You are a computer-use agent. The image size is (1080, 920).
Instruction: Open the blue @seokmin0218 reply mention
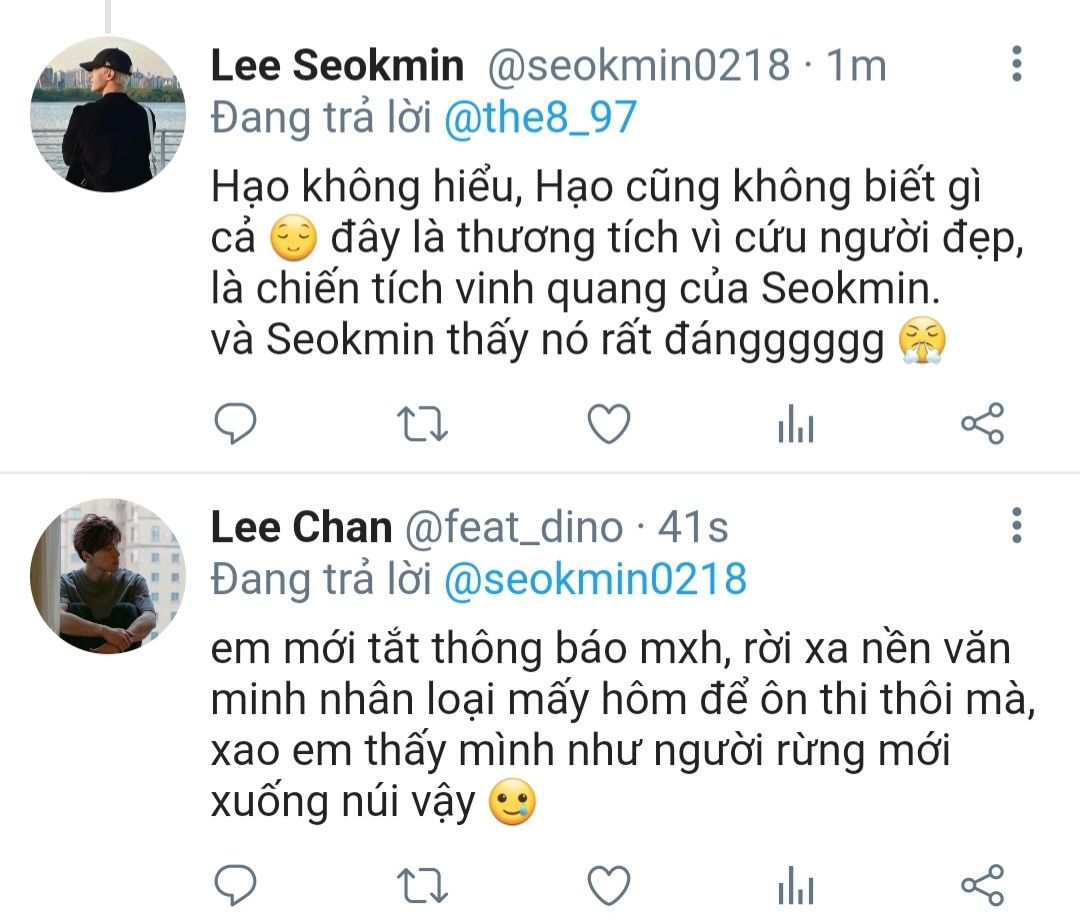pos(595,578)
